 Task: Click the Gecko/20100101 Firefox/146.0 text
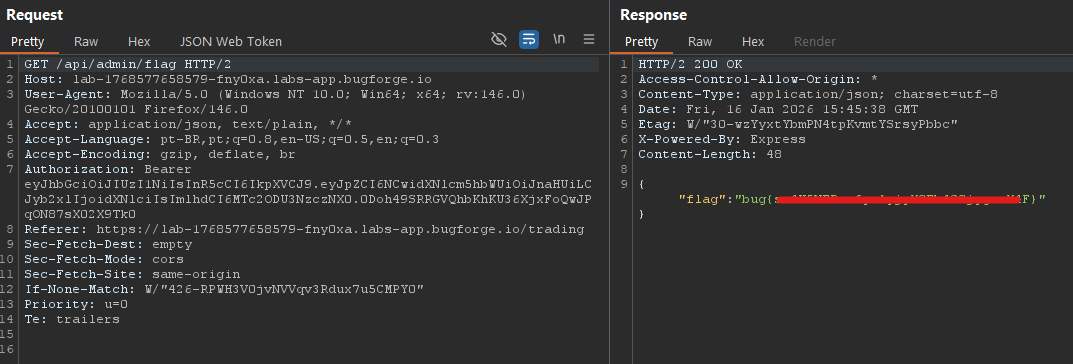tap(136, 109)
